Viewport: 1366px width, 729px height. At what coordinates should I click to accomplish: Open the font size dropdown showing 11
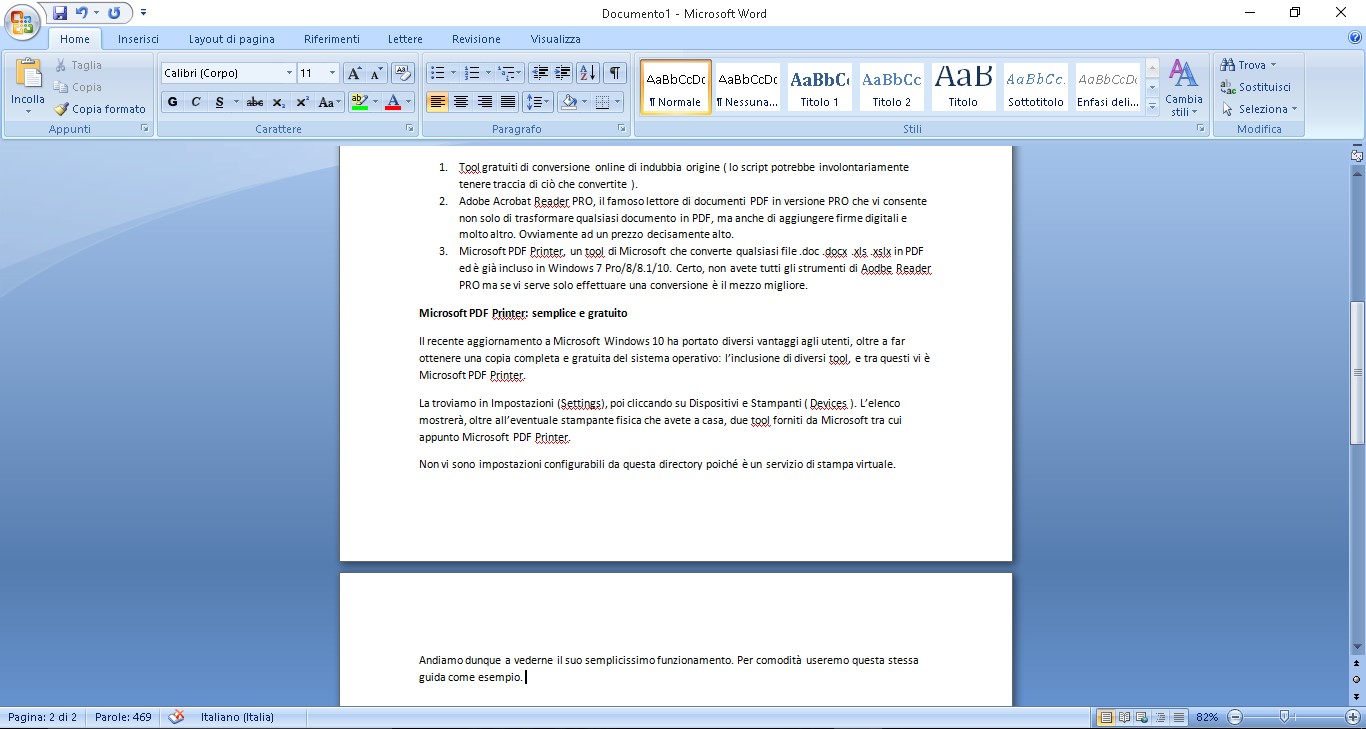pyautogui.click(x=333, y=73)
